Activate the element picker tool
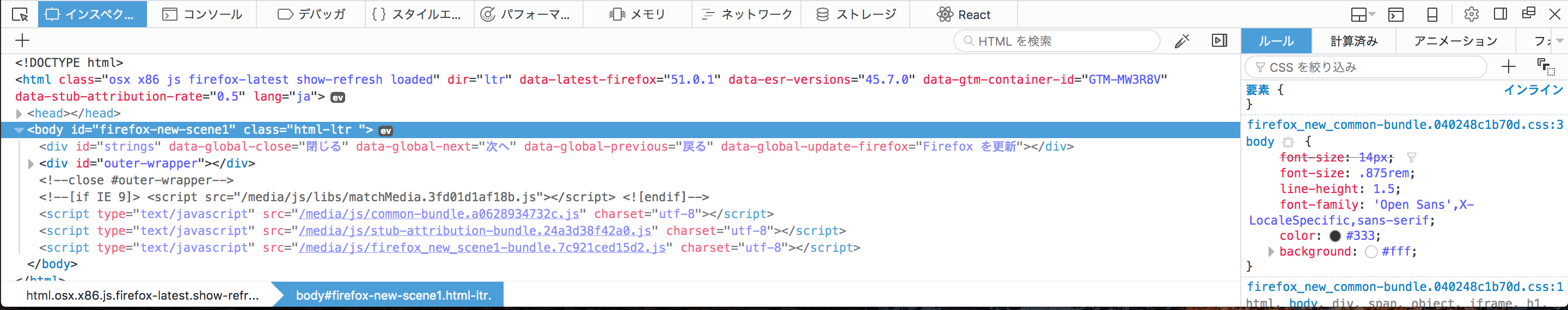This screenshot has height=310, width=1568. pos(20,14)
